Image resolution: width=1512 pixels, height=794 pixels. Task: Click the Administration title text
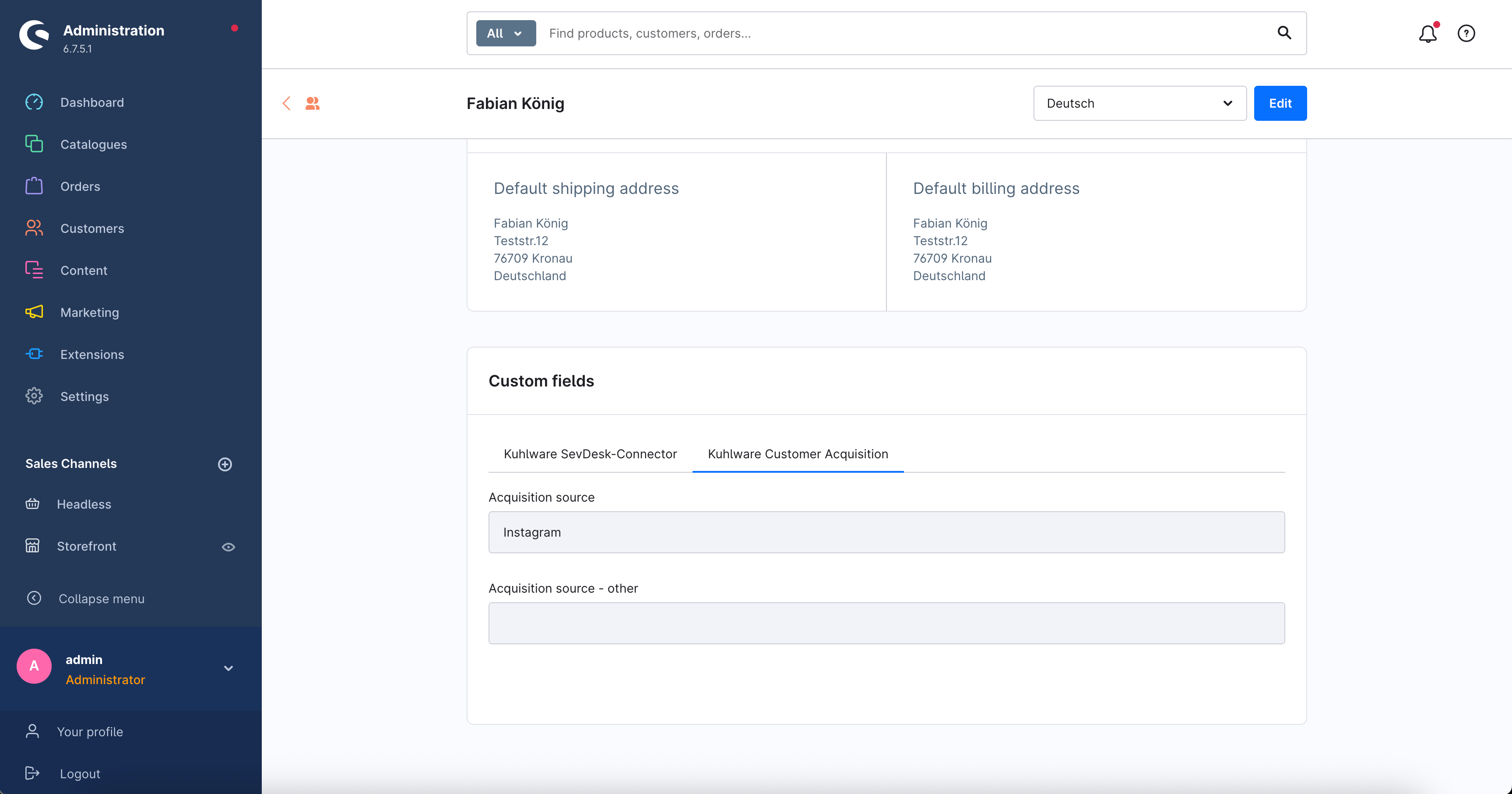coord(114,31)
